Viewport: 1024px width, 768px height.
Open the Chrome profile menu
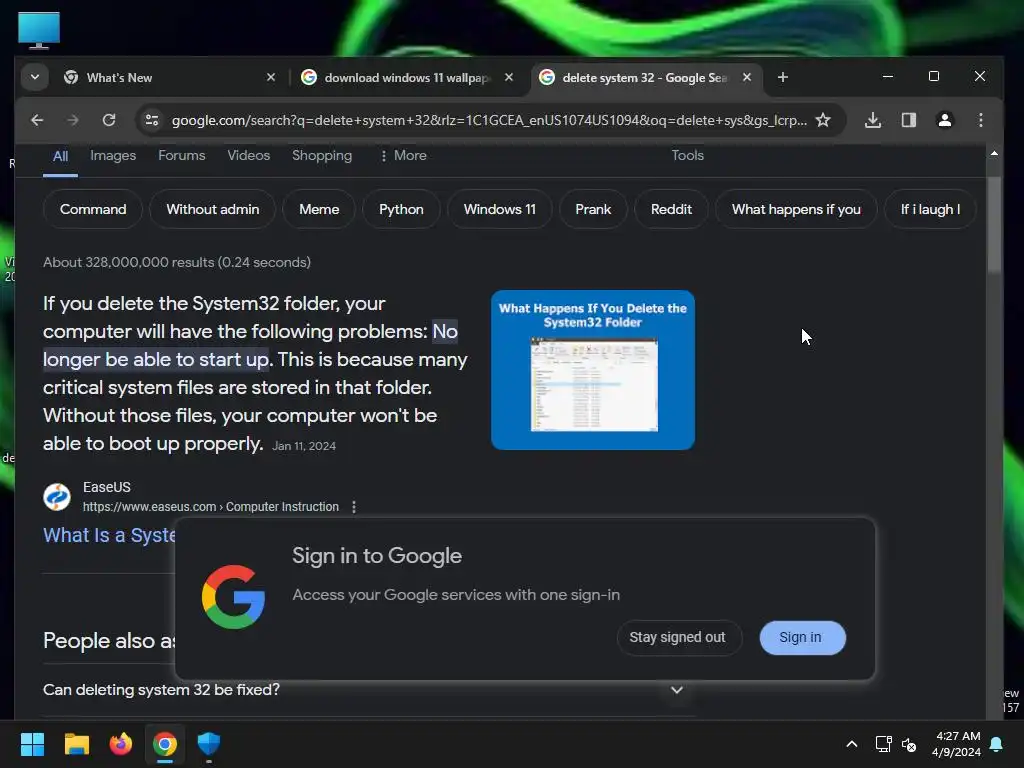pyautogui.click(x=944, y=120)
